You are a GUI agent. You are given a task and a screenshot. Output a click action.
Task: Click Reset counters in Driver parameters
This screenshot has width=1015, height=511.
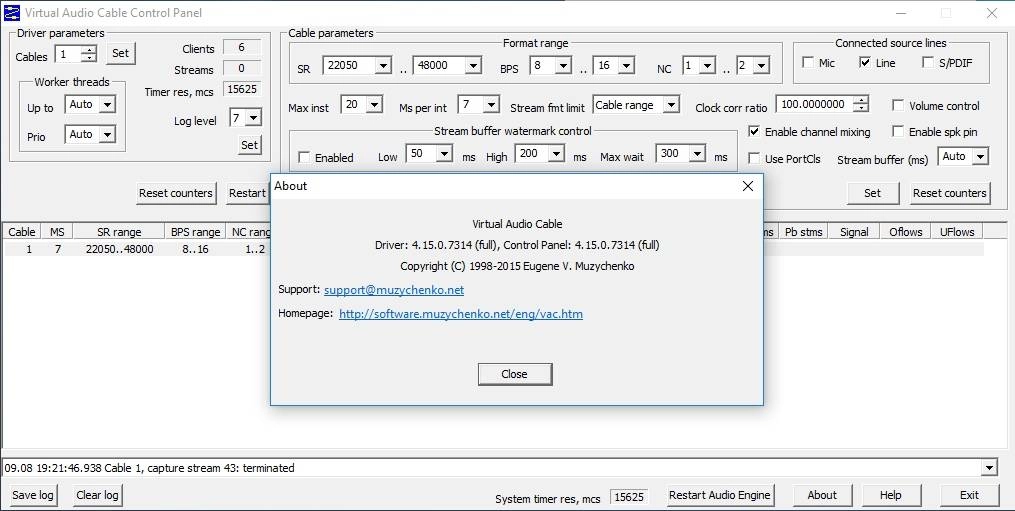click(176, 193)
